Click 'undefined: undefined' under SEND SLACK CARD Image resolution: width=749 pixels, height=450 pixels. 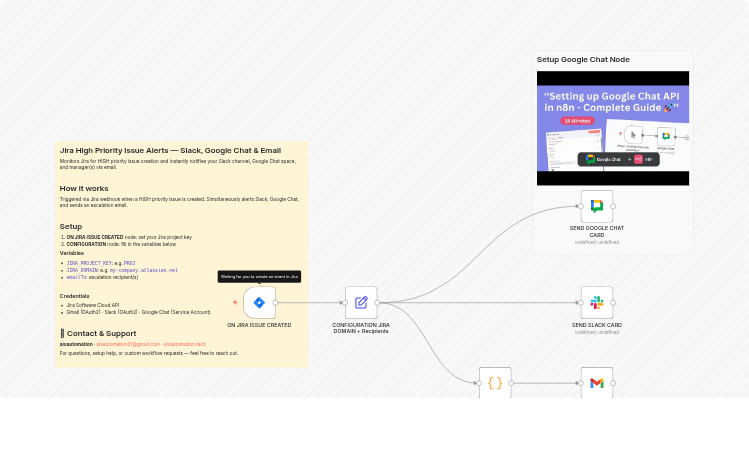pyautogui.click(x=597, y=332)
